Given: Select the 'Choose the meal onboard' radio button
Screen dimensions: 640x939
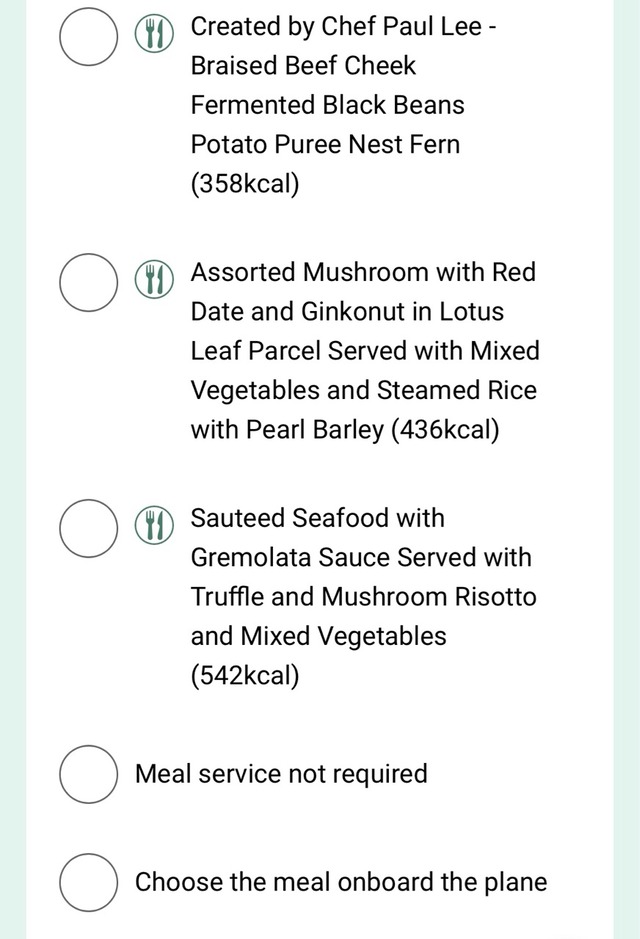Looking at the screenshot, I should click(89, 882).
